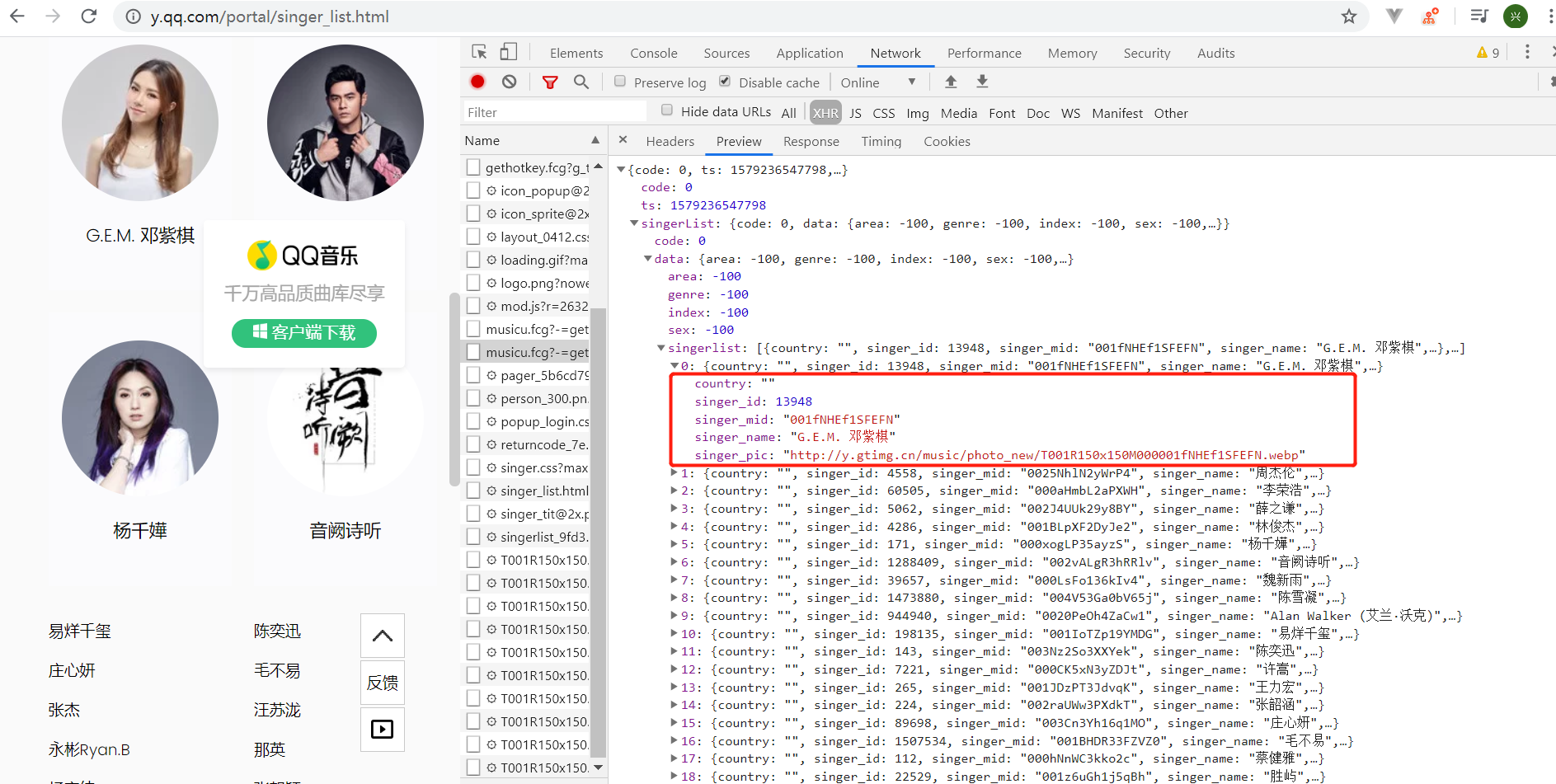Collapse the singerlist array node
This screenshot has width=1556, height=784.
pyautogui.click(x=661, y=348)
